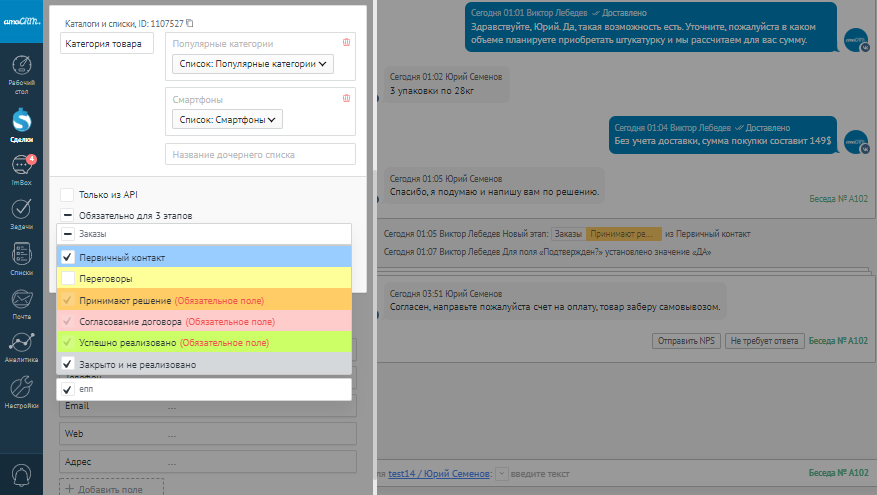Check the Переговоры stage checkbox
This screenshot has height=495, width=877.
point(68,279)
